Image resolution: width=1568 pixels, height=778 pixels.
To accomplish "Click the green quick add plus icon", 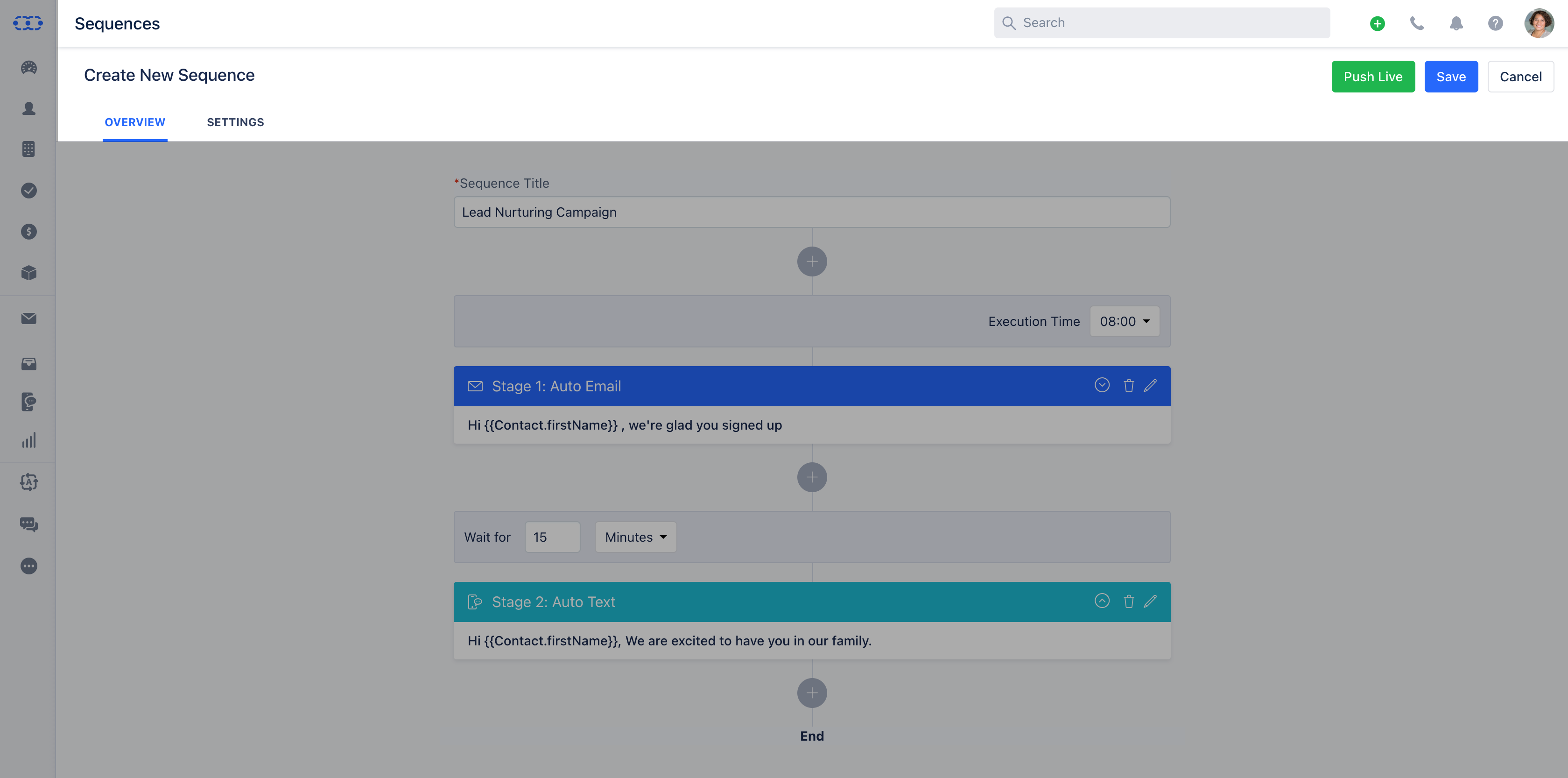I will (x=1377, y=23).
